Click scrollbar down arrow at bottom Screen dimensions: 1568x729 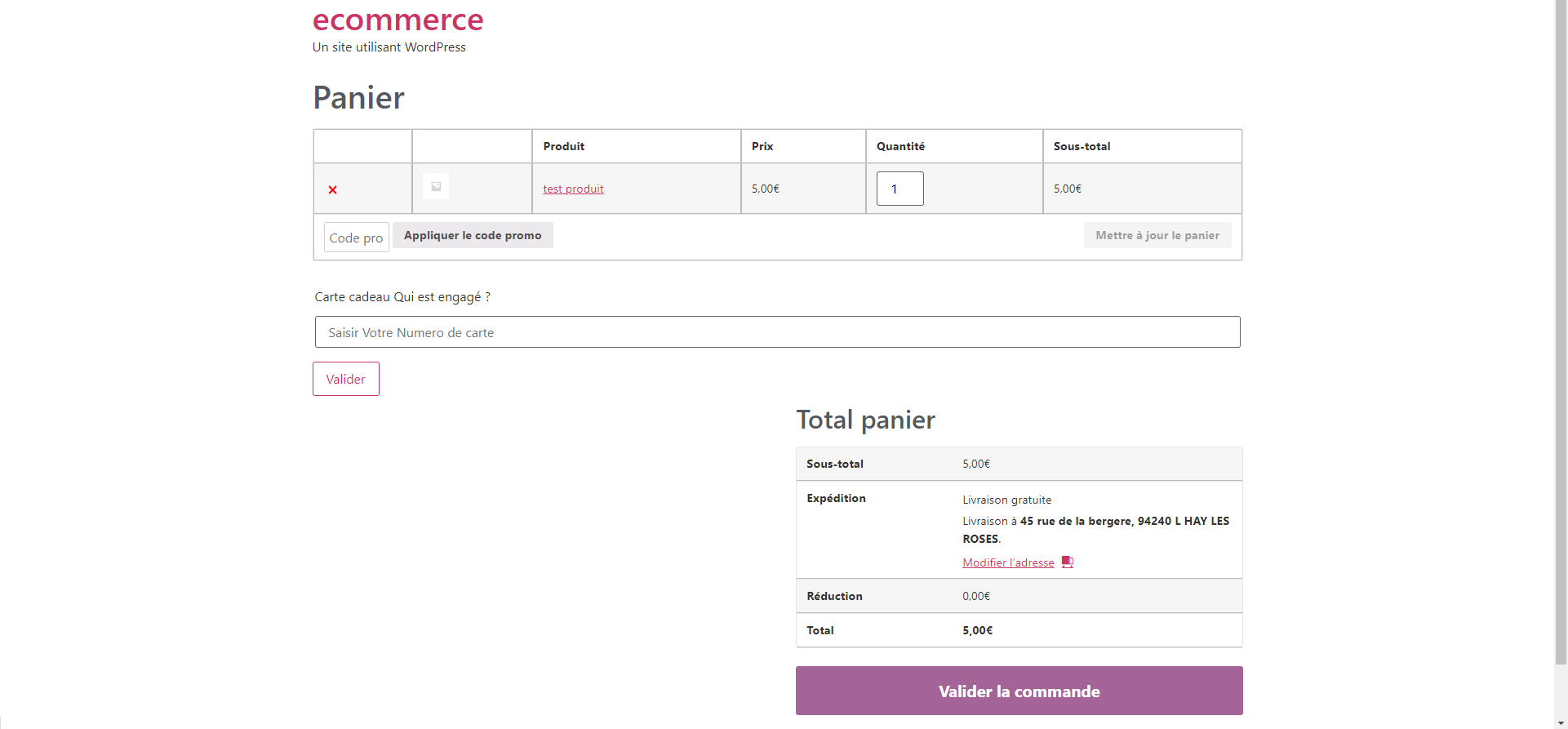pyautogui.click(x=1561, y=722)
